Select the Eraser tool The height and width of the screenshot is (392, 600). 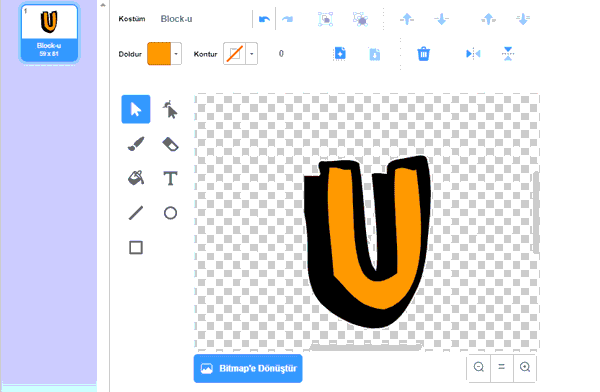[x=170, y=144]
